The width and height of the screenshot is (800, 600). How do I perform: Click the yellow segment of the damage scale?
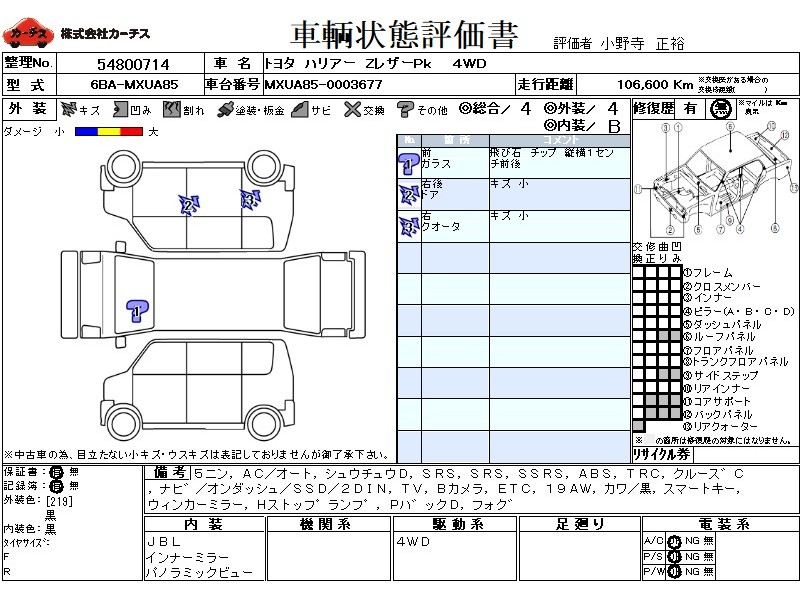[x=109, y=132]
